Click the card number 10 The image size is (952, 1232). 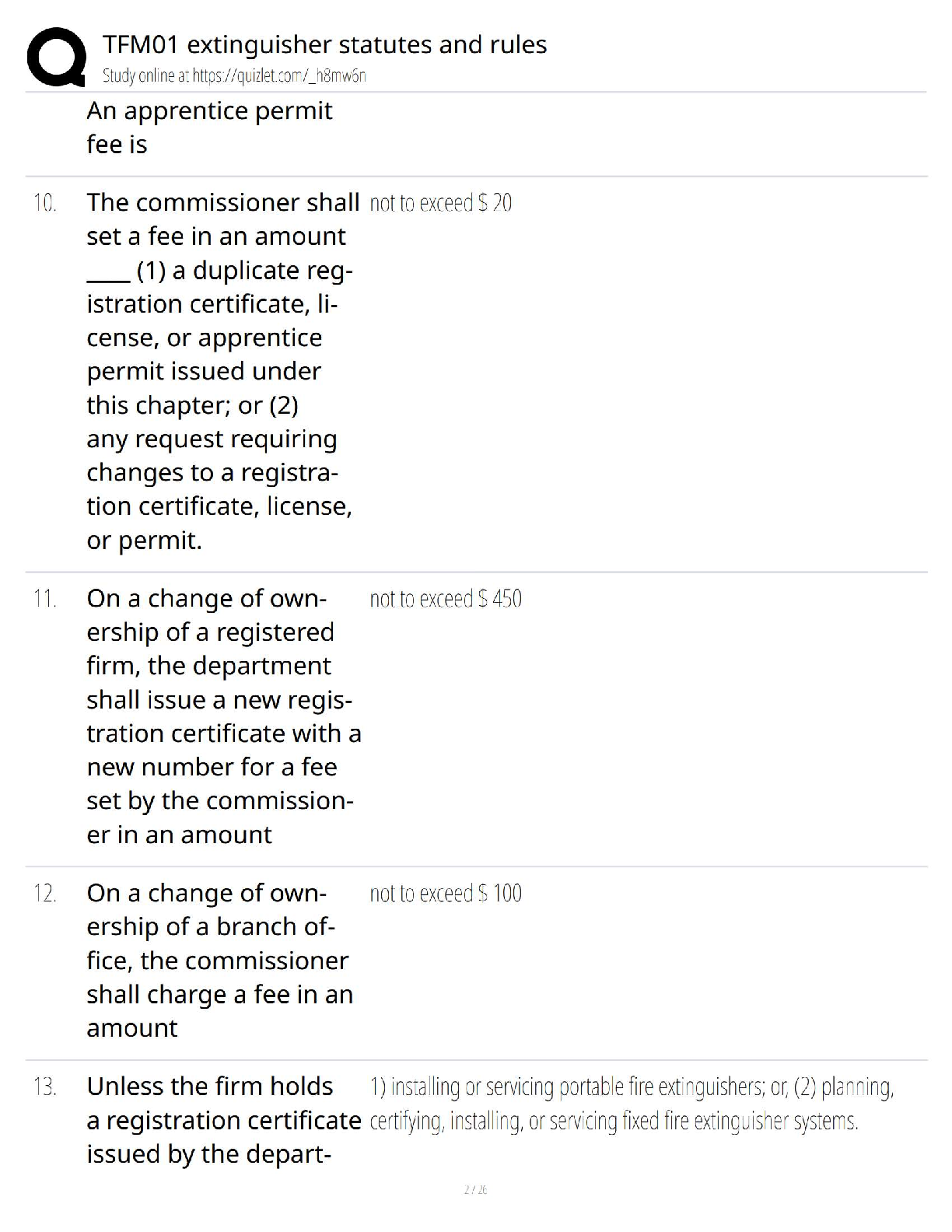[x=45, y=203]
